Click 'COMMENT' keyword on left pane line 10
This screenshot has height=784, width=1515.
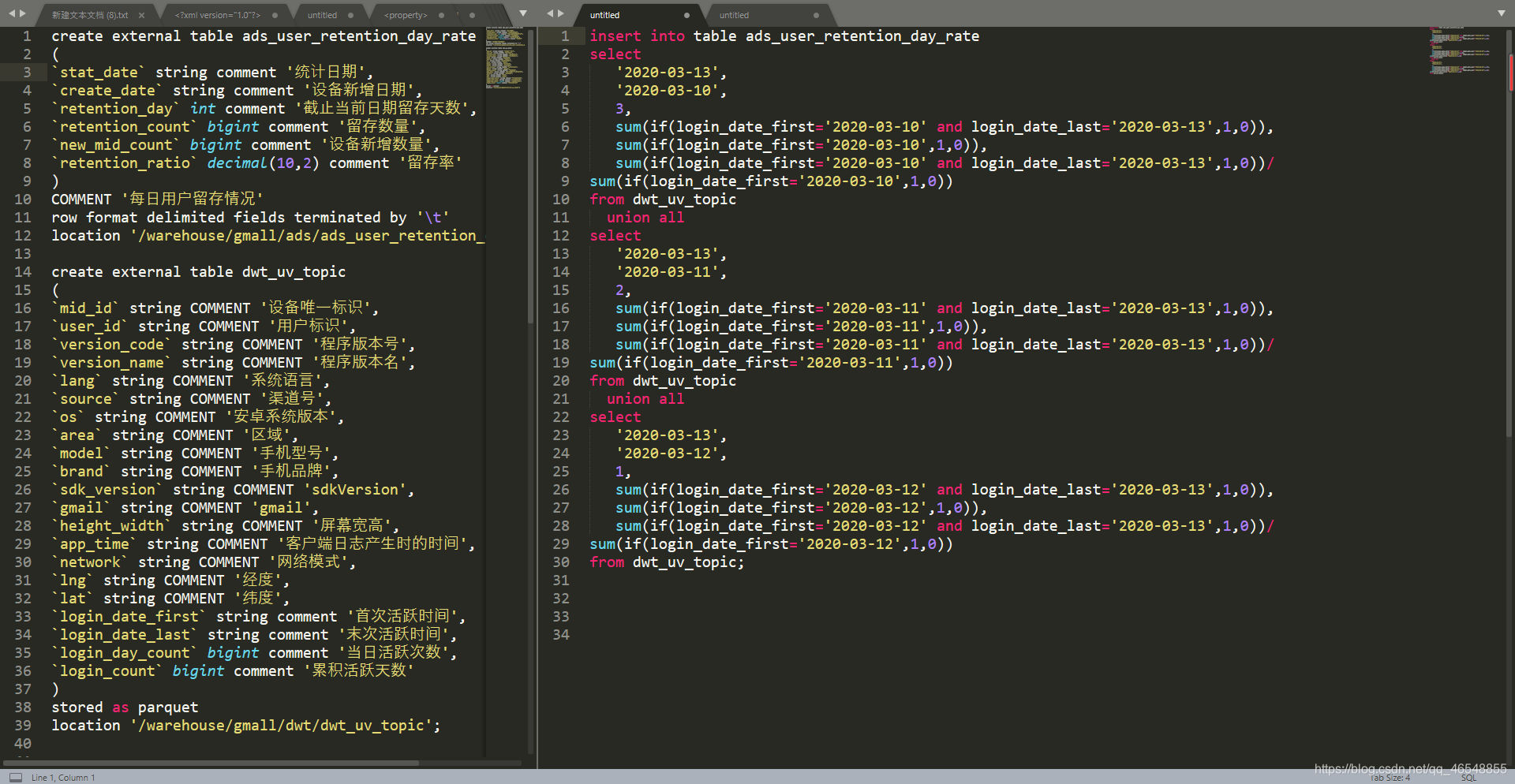coord(82,200)
